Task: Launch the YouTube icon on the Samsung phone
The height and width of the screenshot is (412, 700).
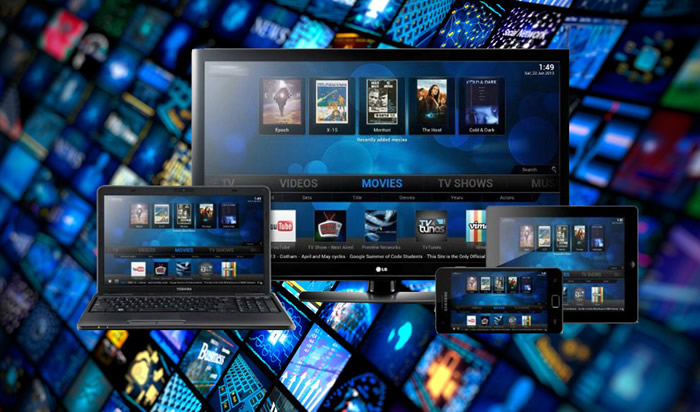Action: pos(471,320)
